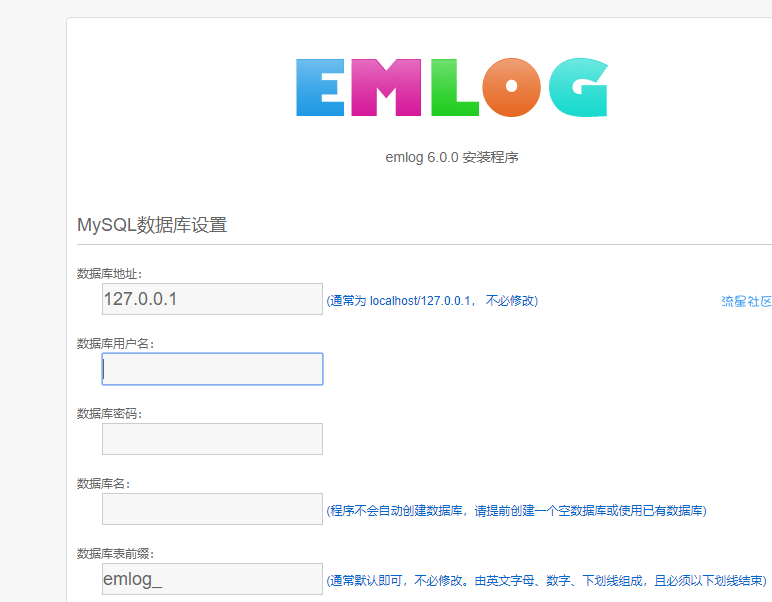Open the 流星社区 link on the right
Image resolution: width=772 pixels, height=602 pixels.
click(746, 301)
